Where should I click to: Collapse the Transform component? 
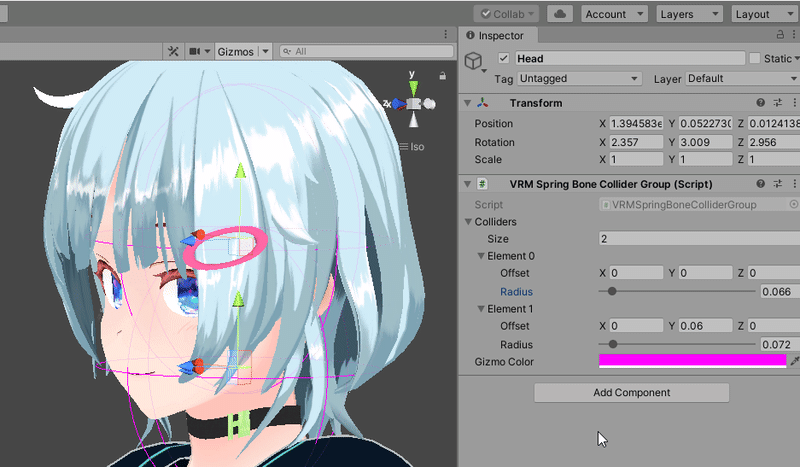point(467,103)
